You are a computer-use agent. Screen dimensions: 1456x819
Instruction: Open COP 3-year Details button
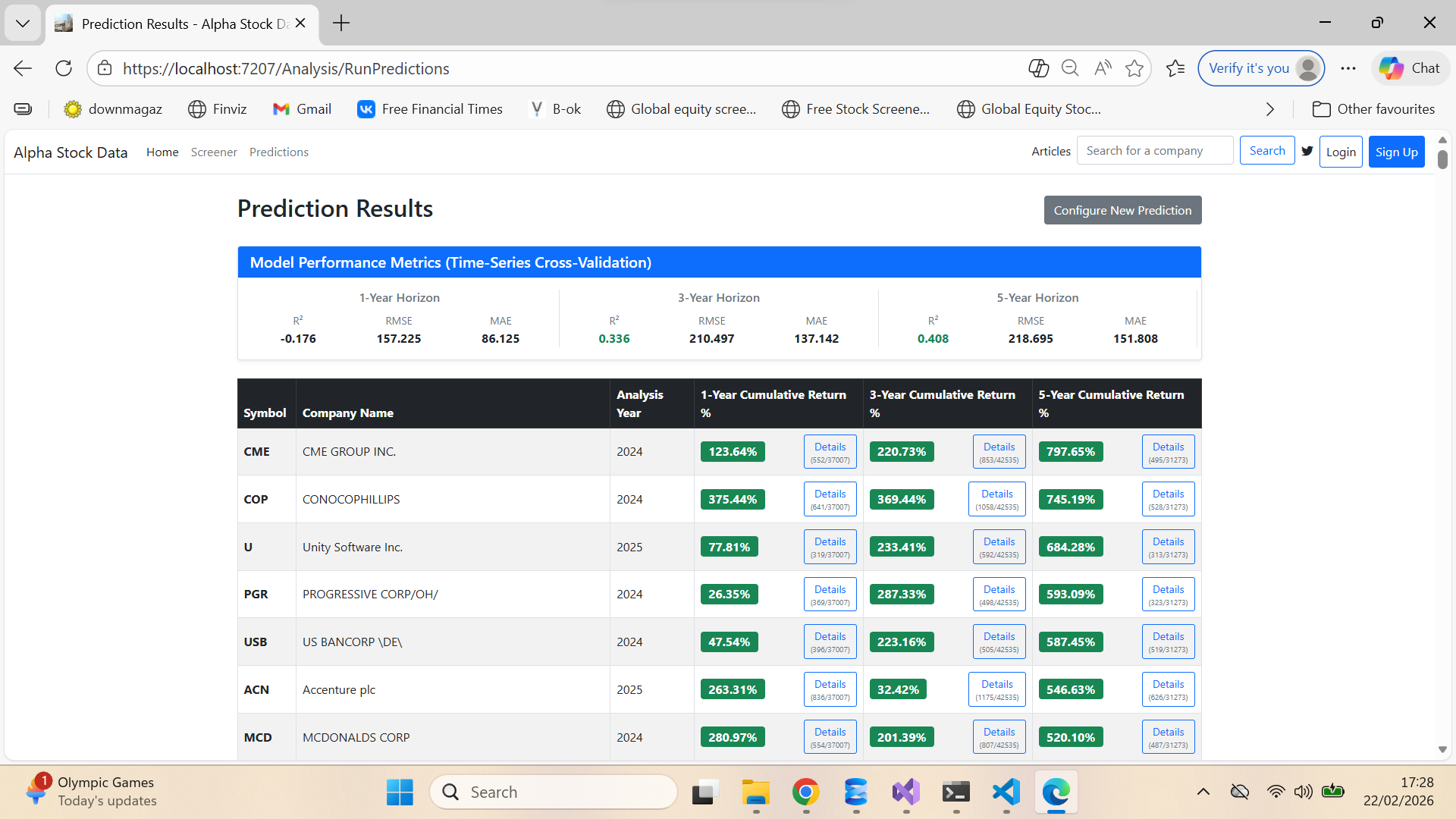click(997, 499)
